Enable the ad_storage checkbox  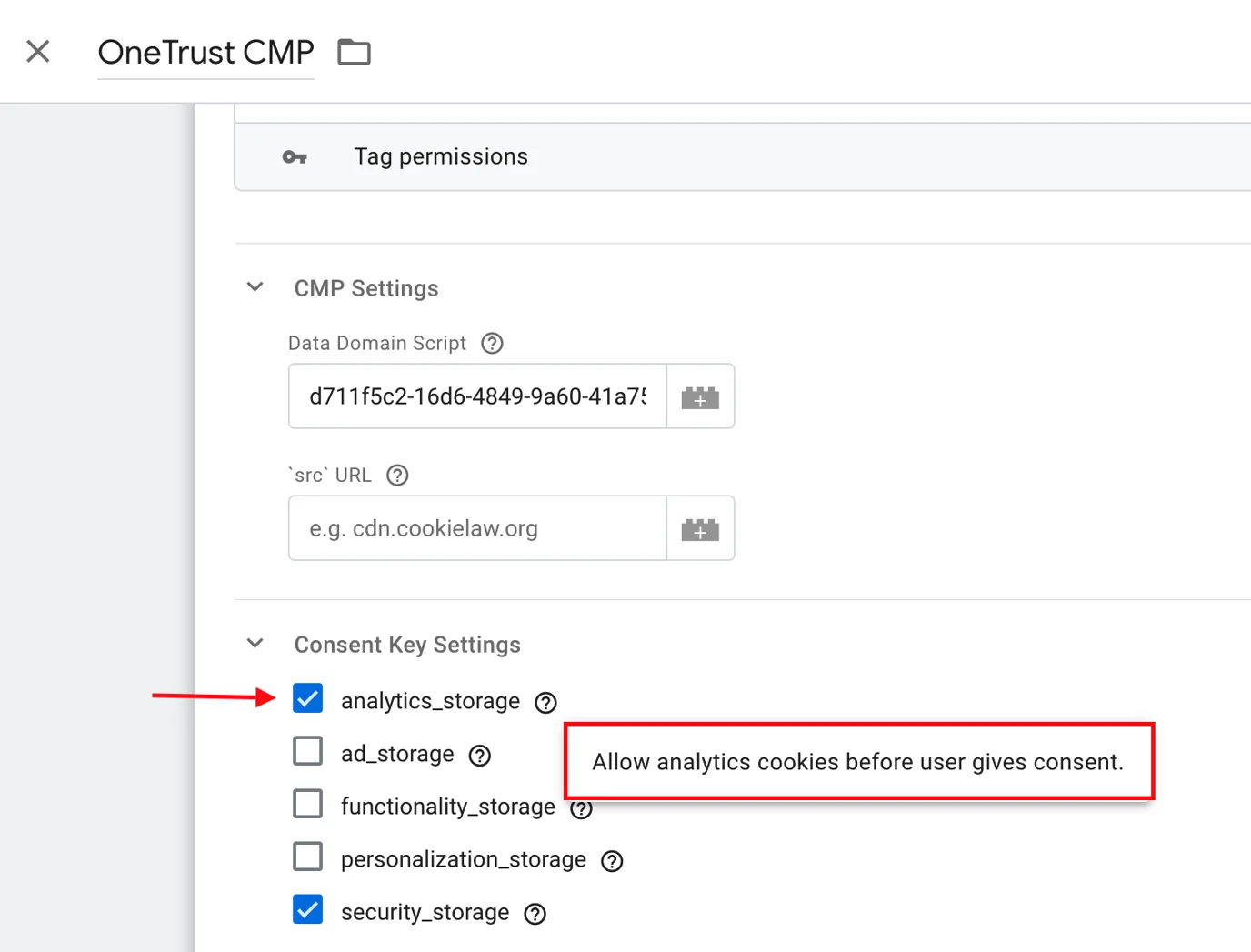pyautogui.click(x=308, y=751)
